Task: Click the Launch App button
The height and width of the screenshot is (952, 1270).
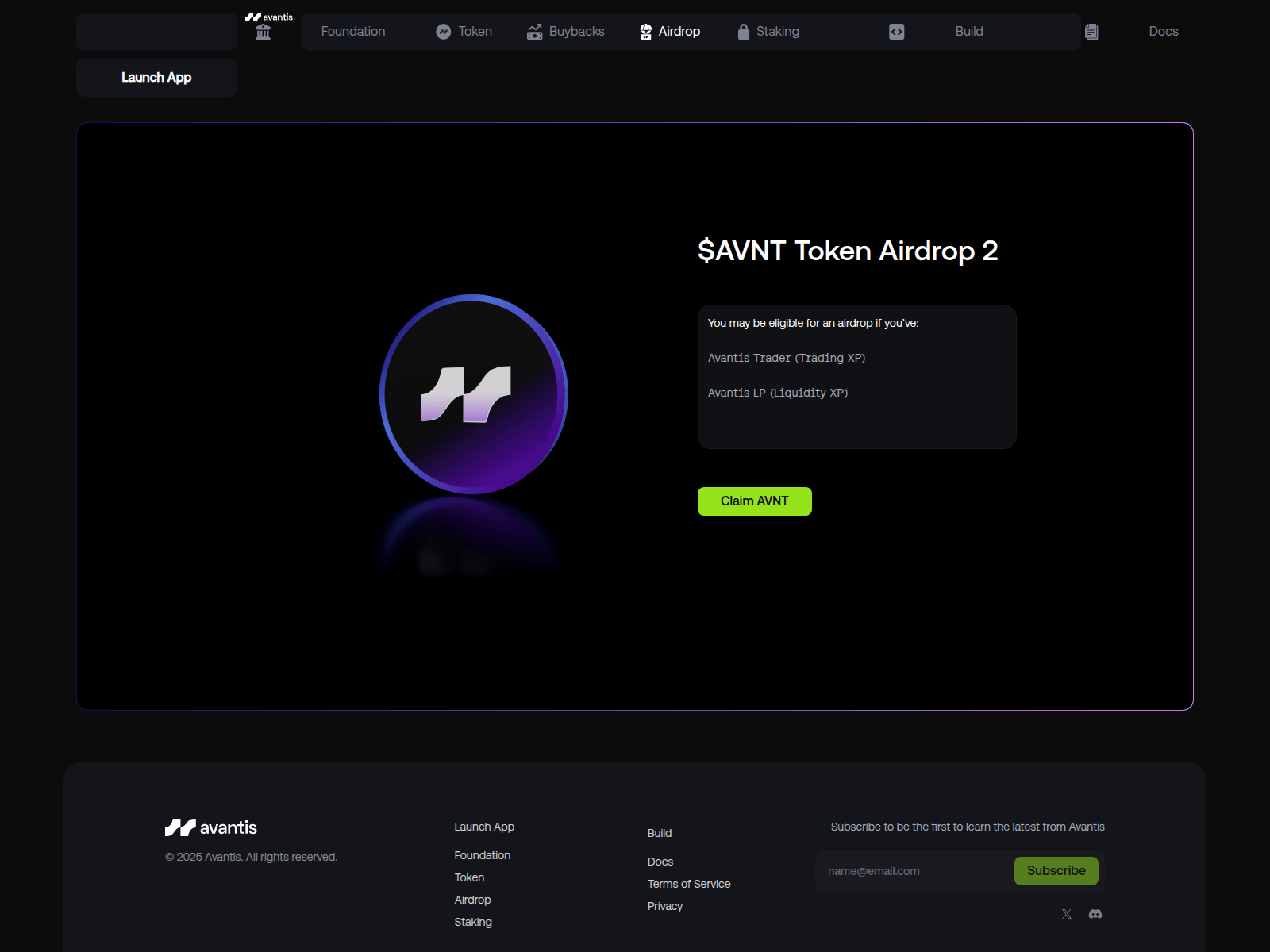Action: [x=156, y=77]
